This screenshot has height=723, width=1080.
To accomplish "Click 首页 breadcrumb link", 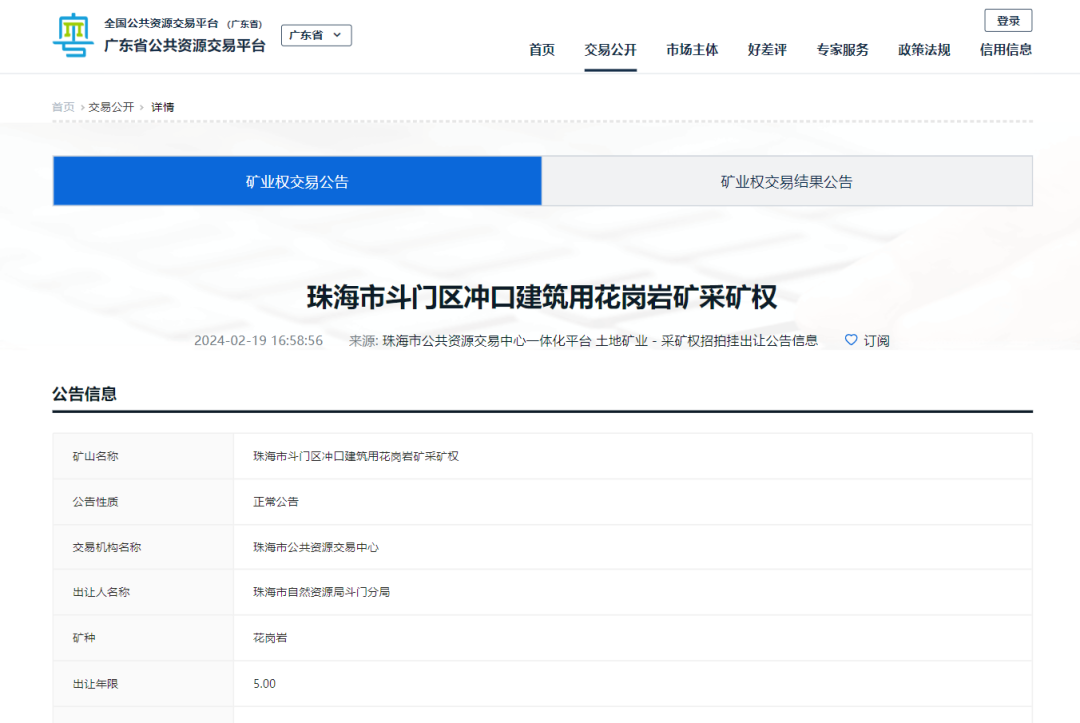I will [63, 107].
